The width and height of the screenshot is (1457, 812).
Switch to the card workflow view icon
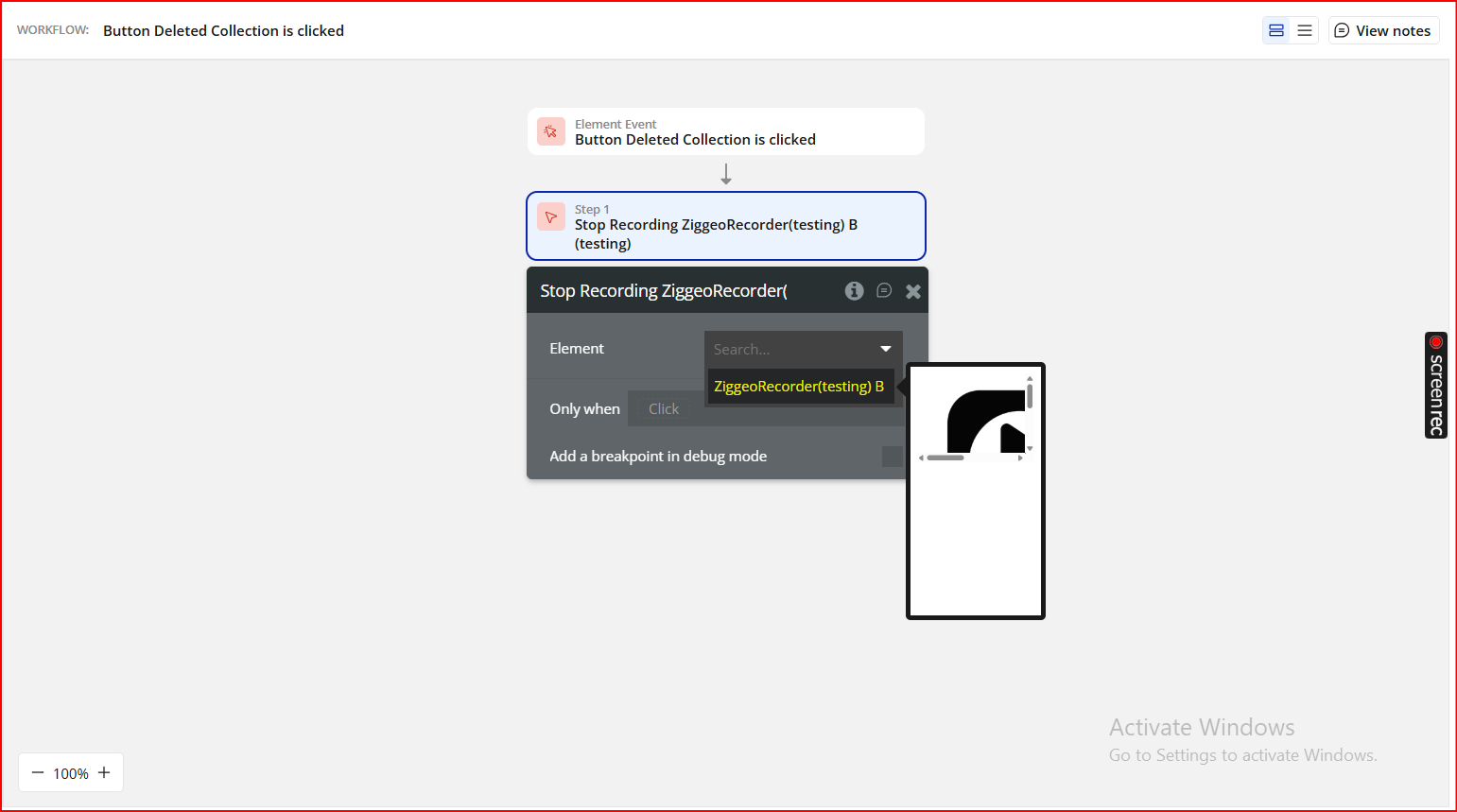pos(1276,30)
